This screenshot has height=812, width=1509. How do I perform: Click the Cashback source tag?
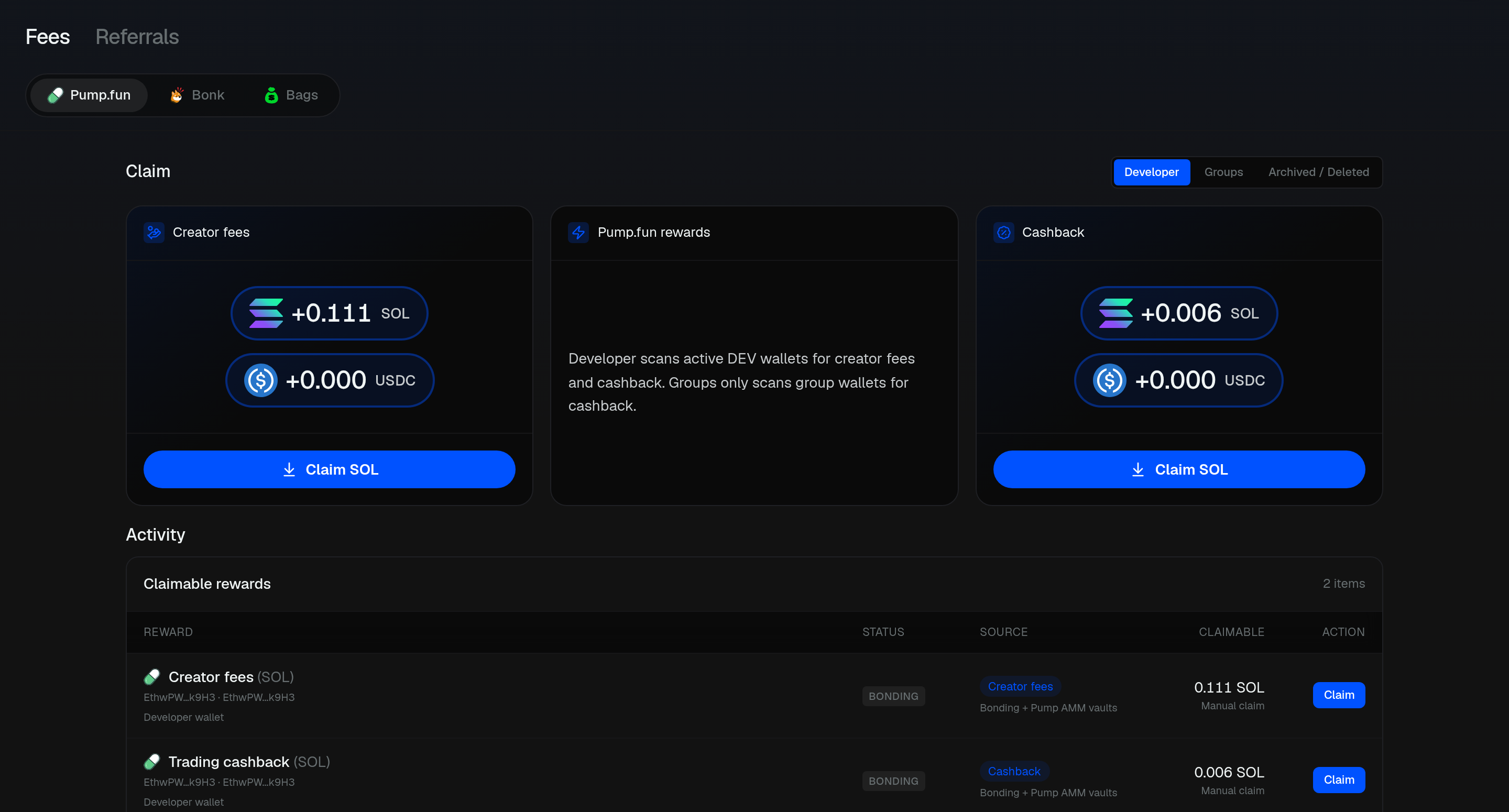click(x=1014, y=772)
